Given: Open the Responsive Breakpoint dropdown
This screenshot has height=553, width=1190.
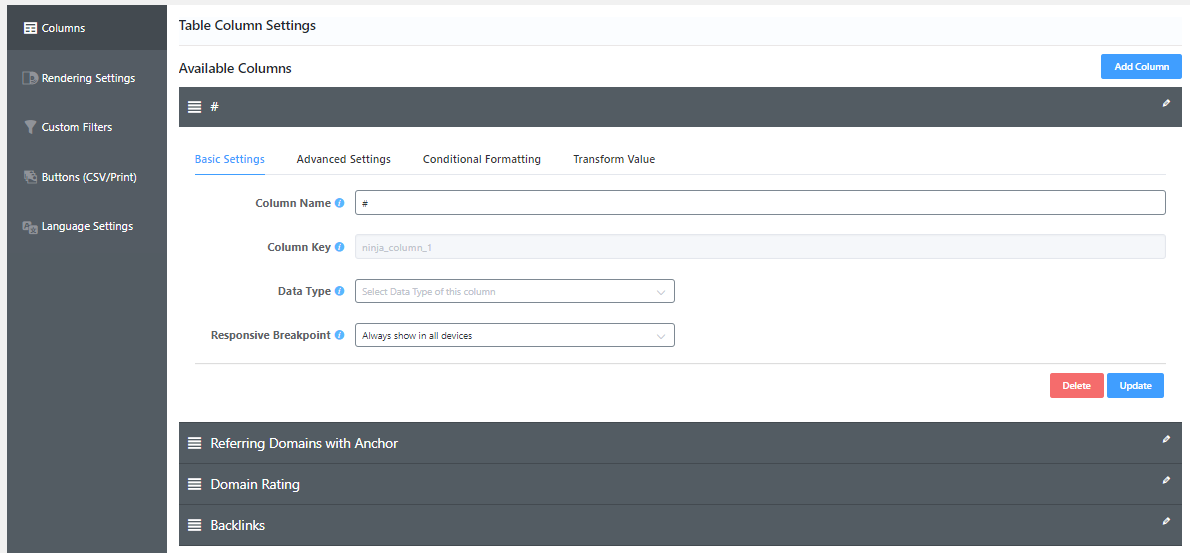Looking at the screenshot, I should pyautogui.click(x=515, y=335).
